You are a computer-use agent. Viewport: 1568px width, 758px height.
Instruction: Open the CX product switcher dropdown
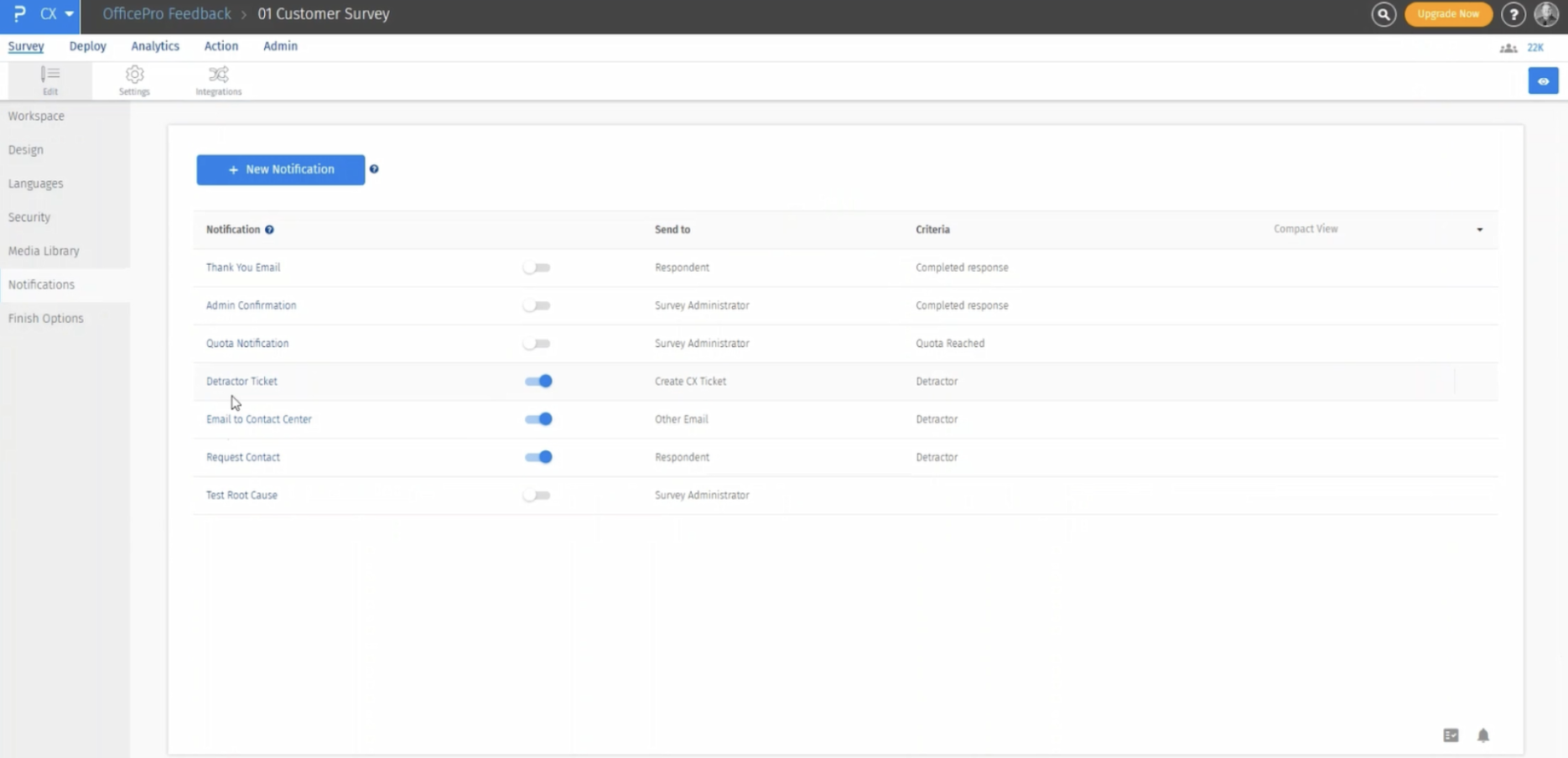point(57,14)
